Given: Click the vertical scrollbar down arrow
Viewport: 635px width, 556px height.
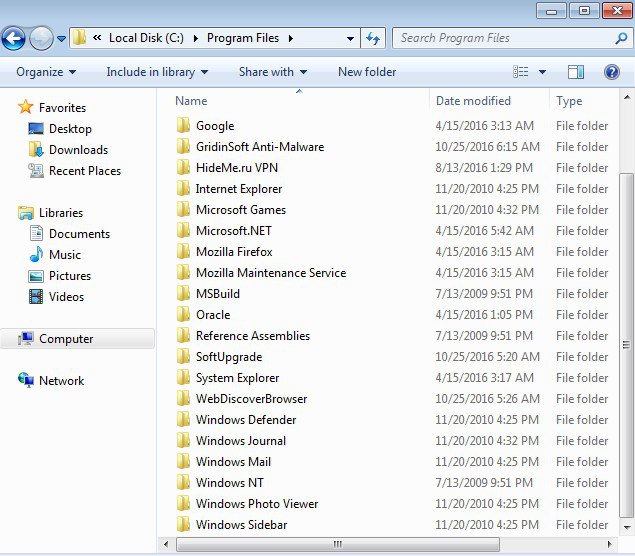Looking at the screenshot, I should (x=626, y=527).
